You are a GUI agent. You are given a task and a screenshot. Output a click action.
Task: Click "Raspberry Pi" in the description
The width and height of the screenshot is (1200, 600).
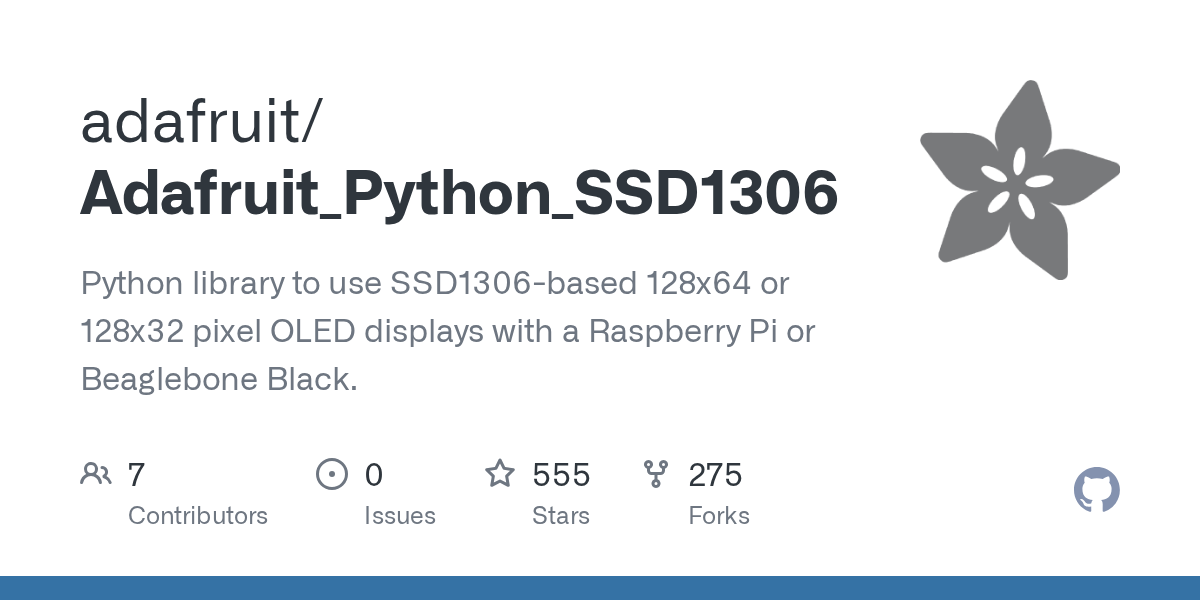point(685,332)
